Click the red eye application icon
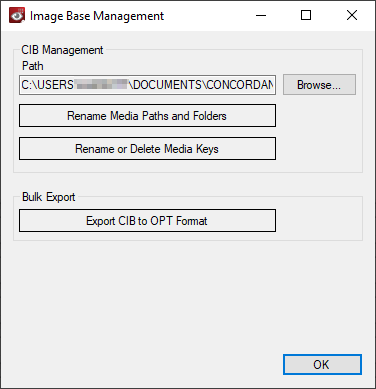The image size is (376, 389). [17, 16]
